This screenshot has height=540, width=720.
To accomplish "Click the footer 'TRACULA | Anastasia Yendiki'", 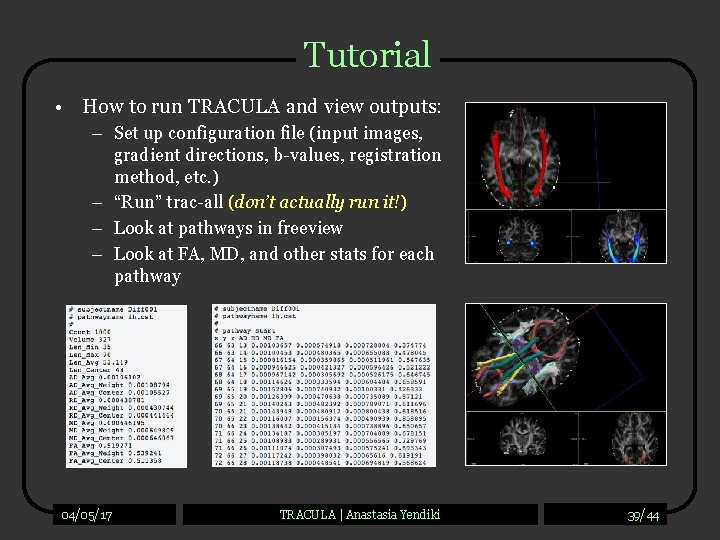I will coord(360,514).
